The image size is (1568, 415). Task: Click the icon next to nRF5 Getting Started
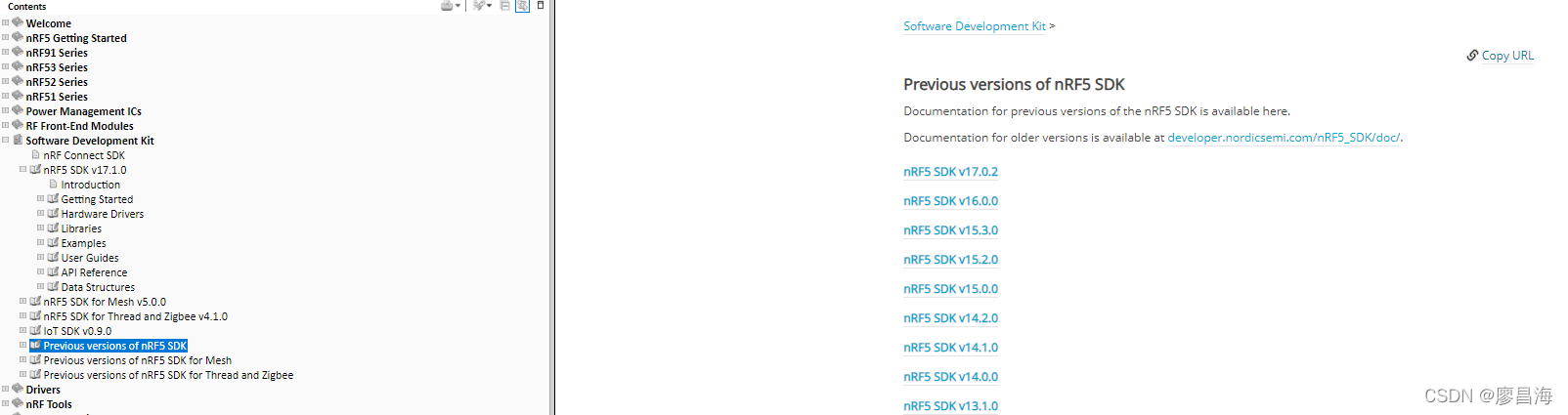point(18,37)
